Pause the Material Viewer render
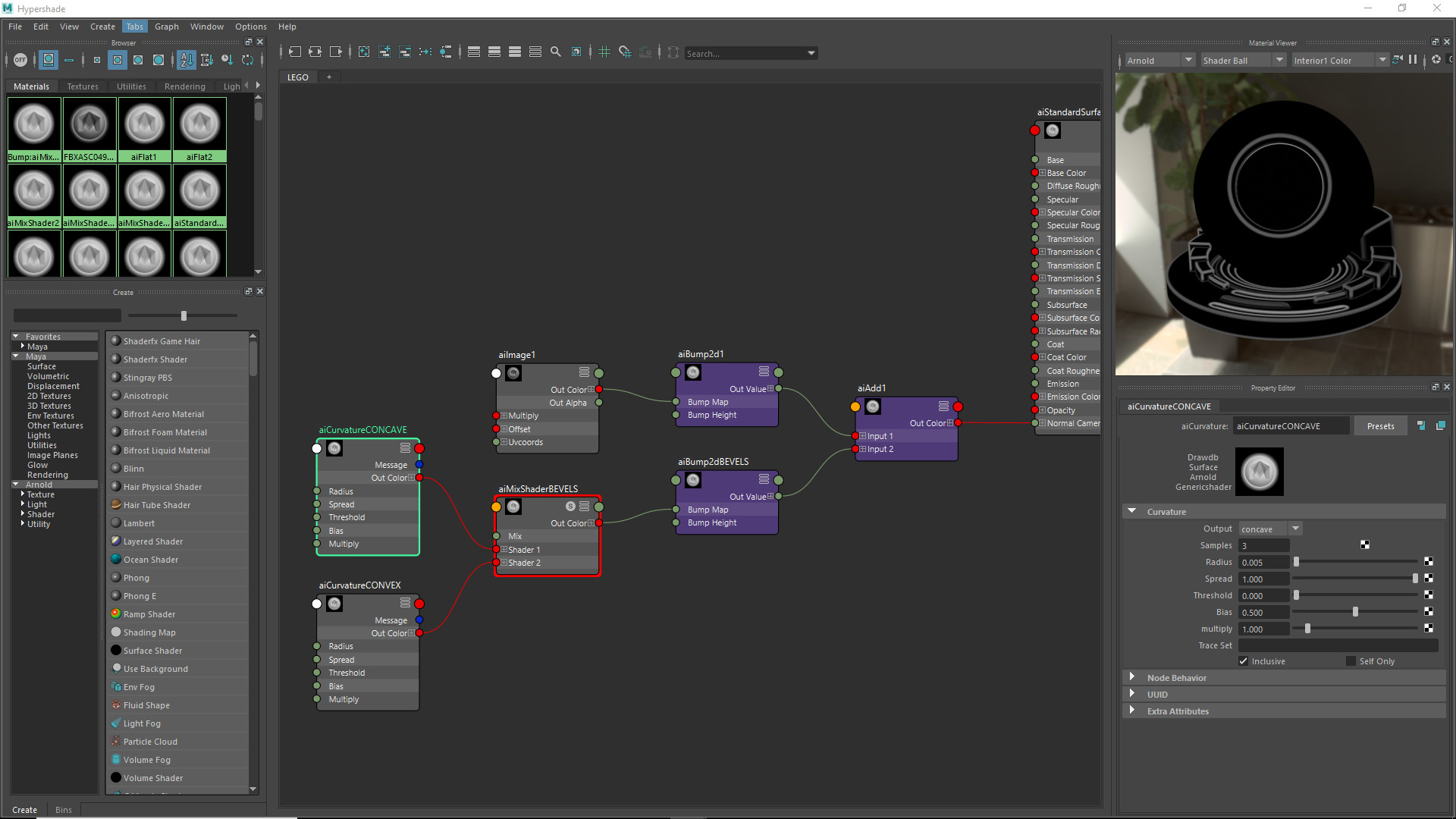The image size is (1456, 819). pyautogui.click(x=1413, y=60)
